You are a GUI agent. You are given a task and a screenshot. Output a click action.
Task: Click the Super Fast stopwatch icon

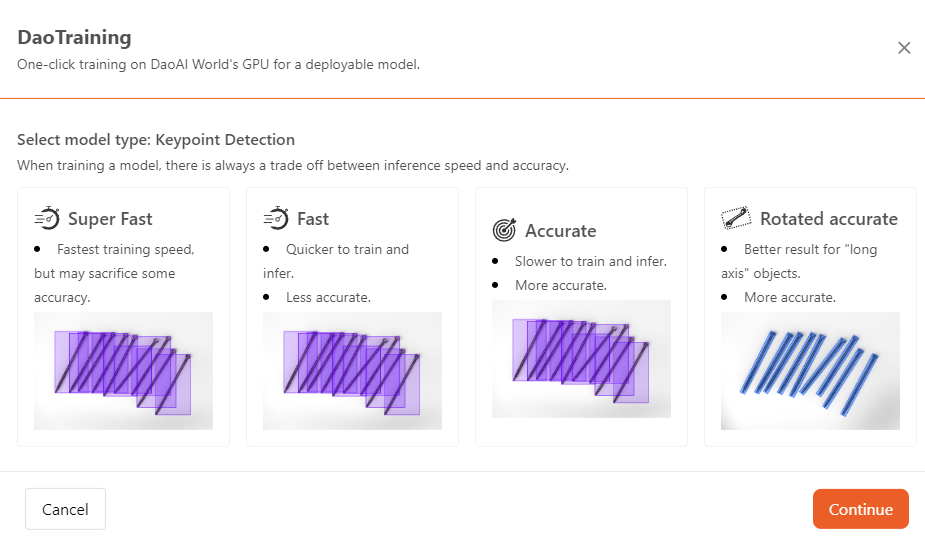pos(47,218)
